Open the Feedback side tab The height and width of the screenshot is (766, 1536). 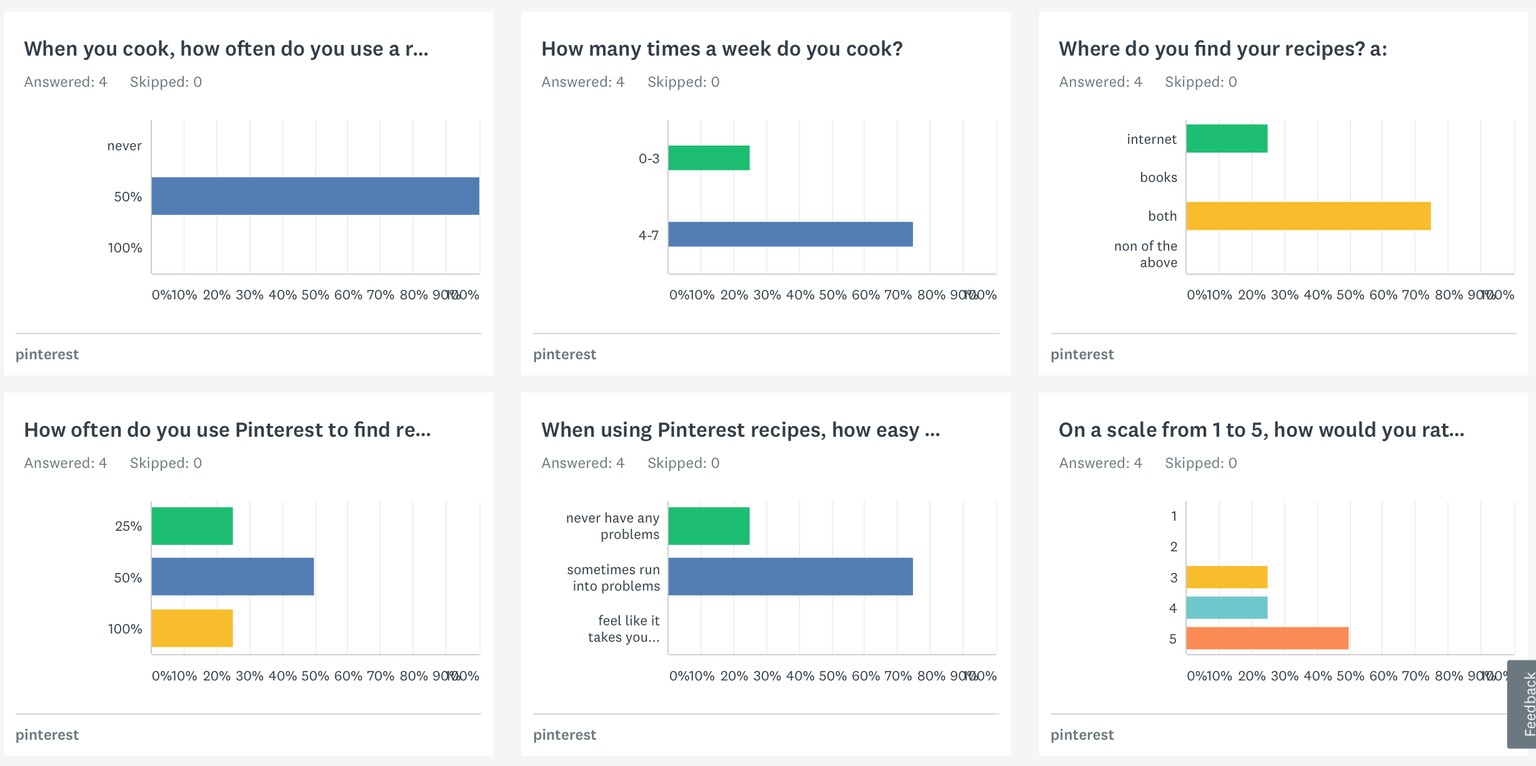click(1522, 704)
